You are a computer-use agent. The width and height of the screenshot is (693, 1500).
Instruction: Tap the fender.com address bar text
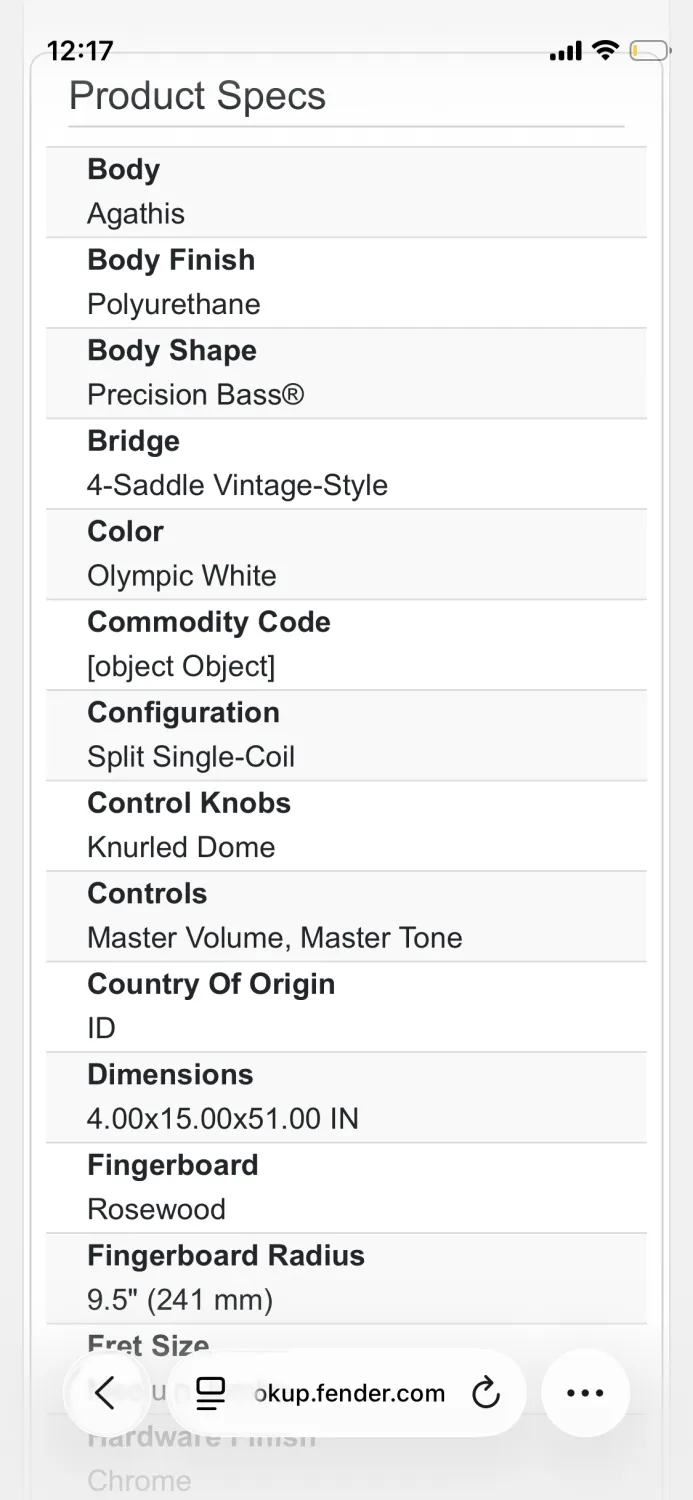(x=348, y=1393)
